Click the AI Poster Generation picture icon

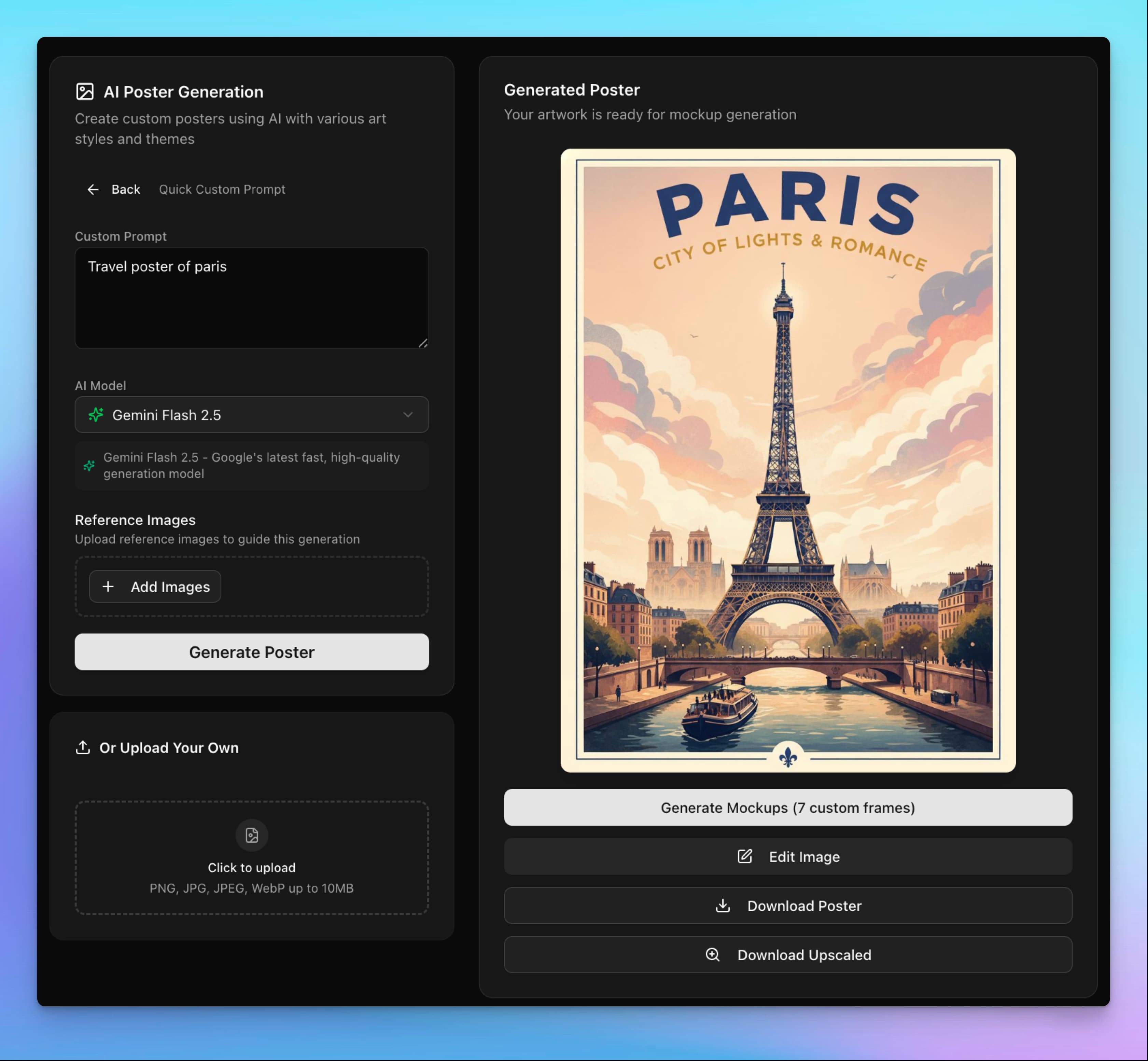point(85,91)
